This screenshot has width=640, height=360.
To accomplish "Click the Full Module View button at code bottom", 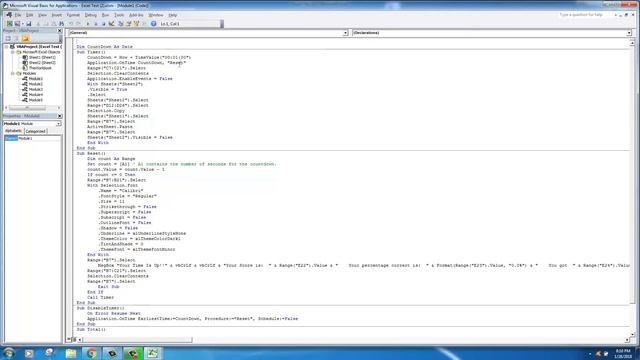I will click(x=74, y=340).
